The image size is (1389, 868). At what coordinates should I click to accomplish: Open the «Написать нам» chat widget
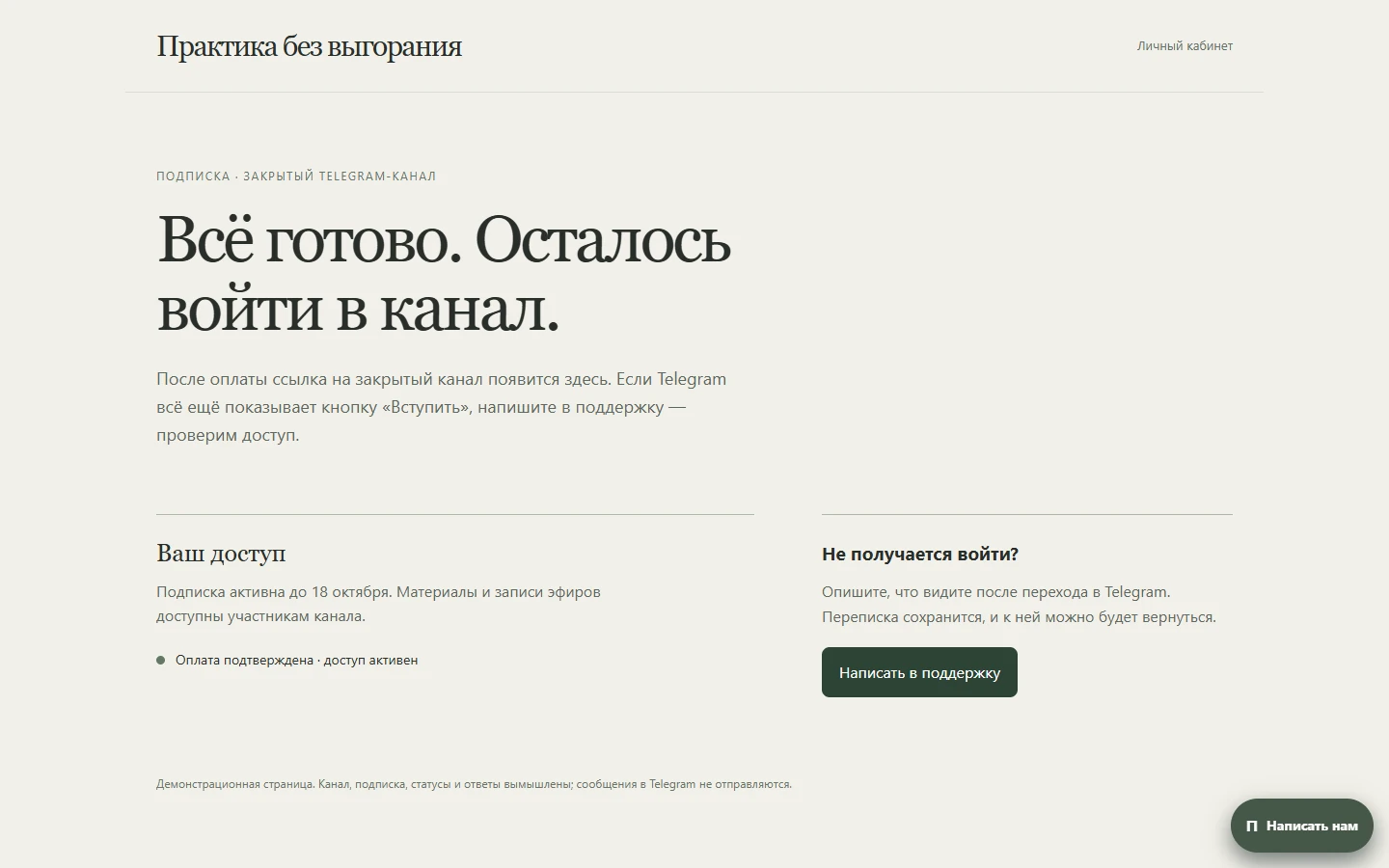tap(1301, 826)
